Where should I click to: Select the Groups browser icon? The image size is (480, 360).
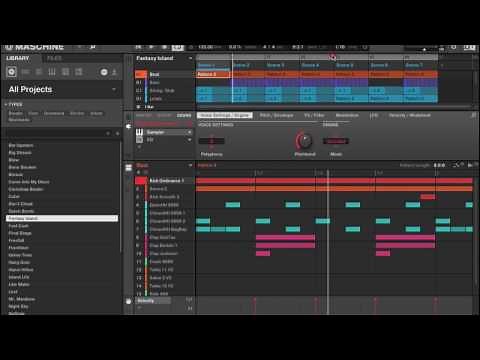coord(25,72)
